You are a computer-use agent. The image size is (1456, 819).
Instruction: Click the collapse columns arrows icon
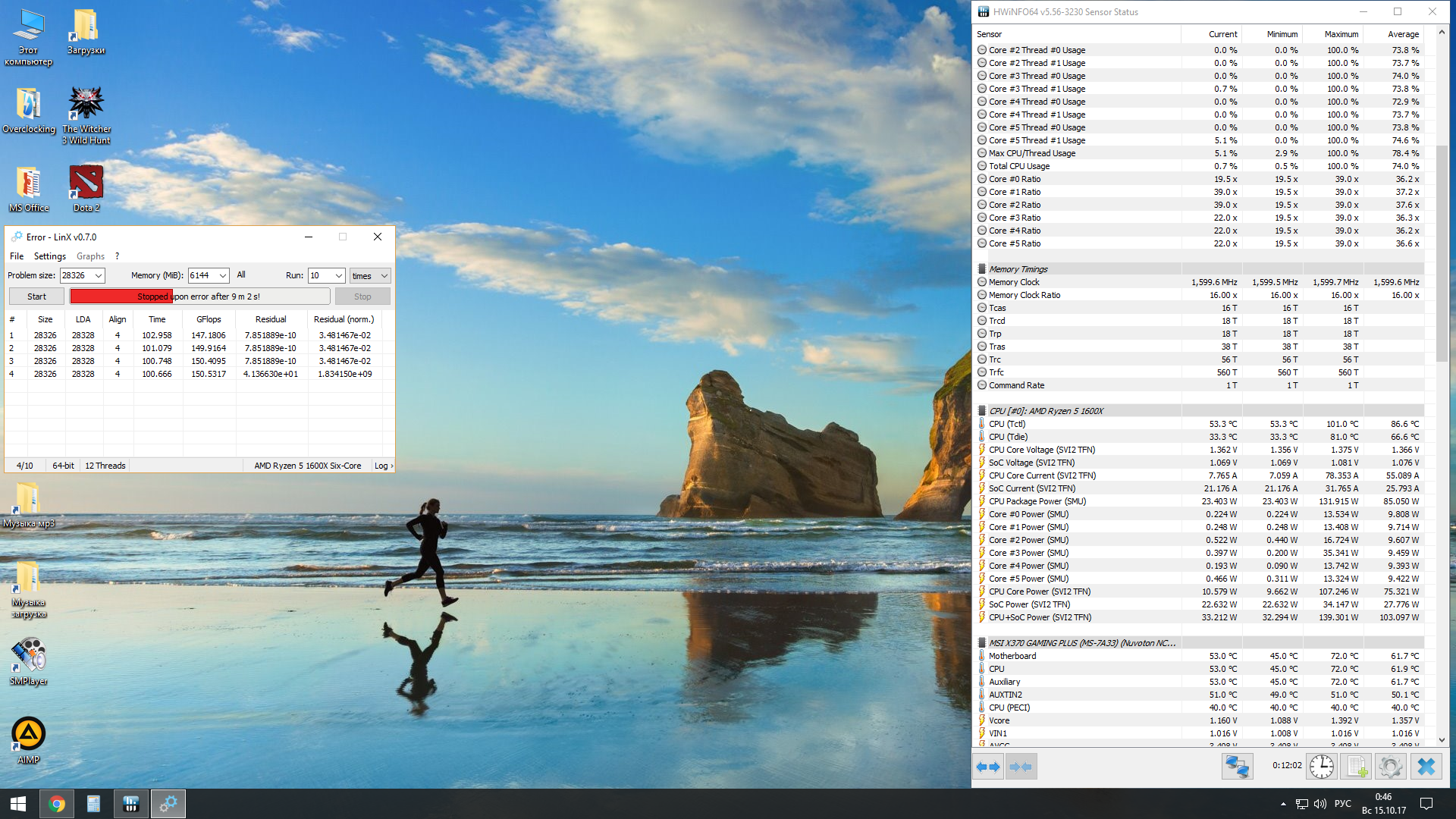[1021, 767]
